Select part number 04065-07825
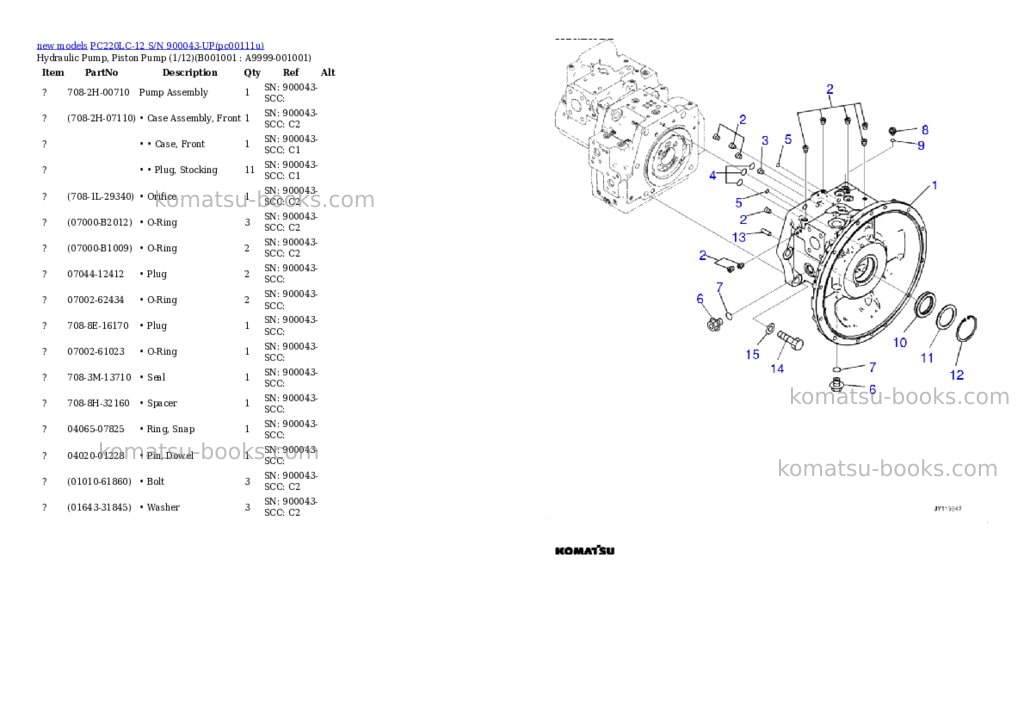The image size is (1024, 725). [x=96, y=429]
